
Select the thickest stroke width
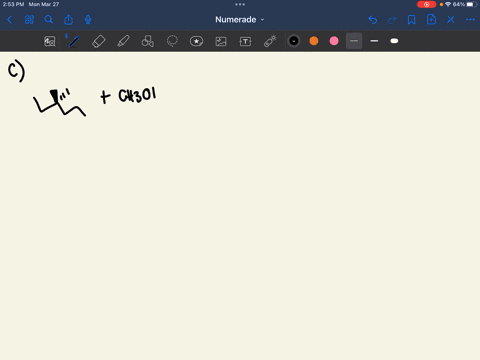(394, 41)
